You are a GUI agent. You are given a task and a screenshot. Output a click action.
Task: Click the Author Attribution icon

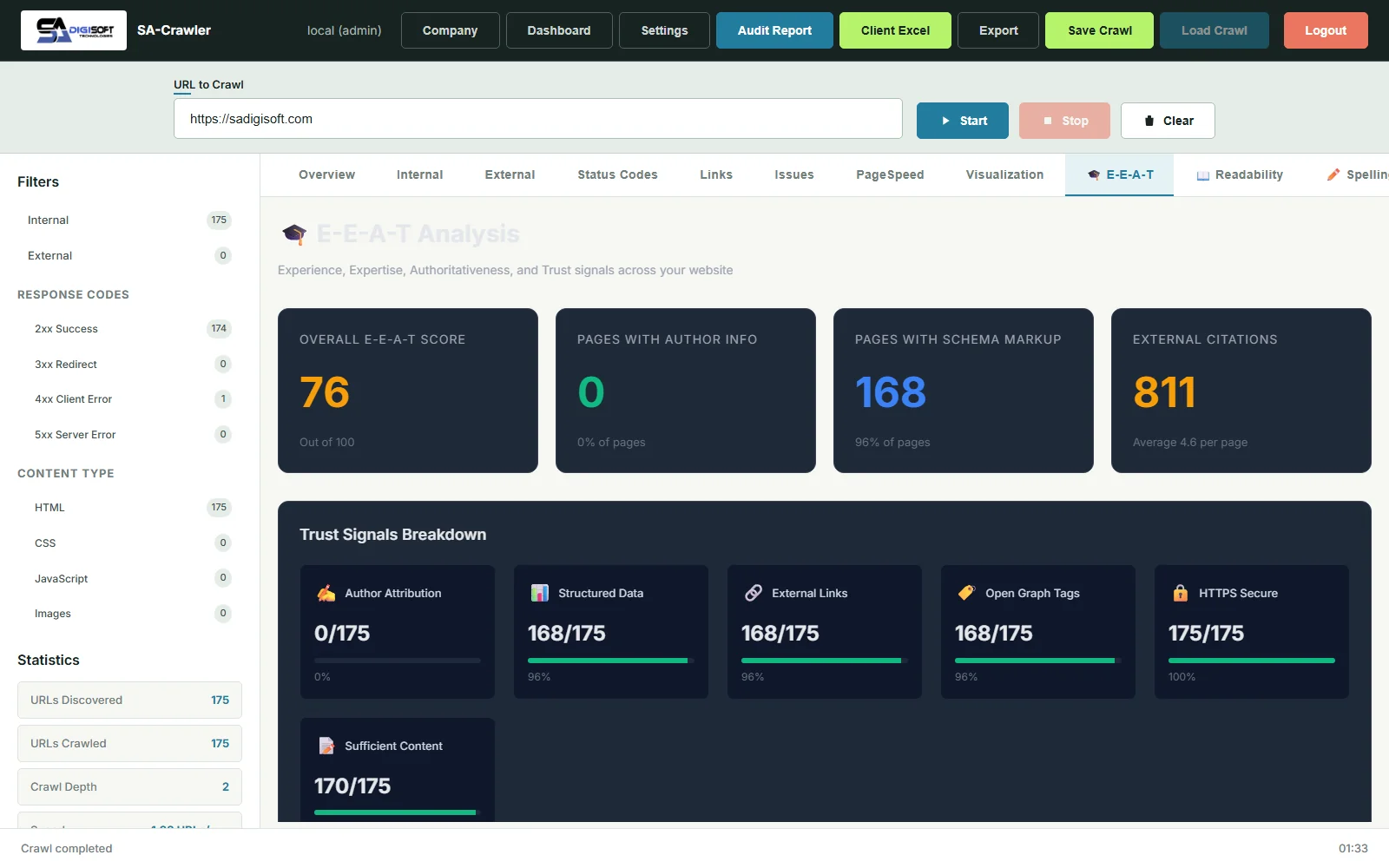pos(326,593)
